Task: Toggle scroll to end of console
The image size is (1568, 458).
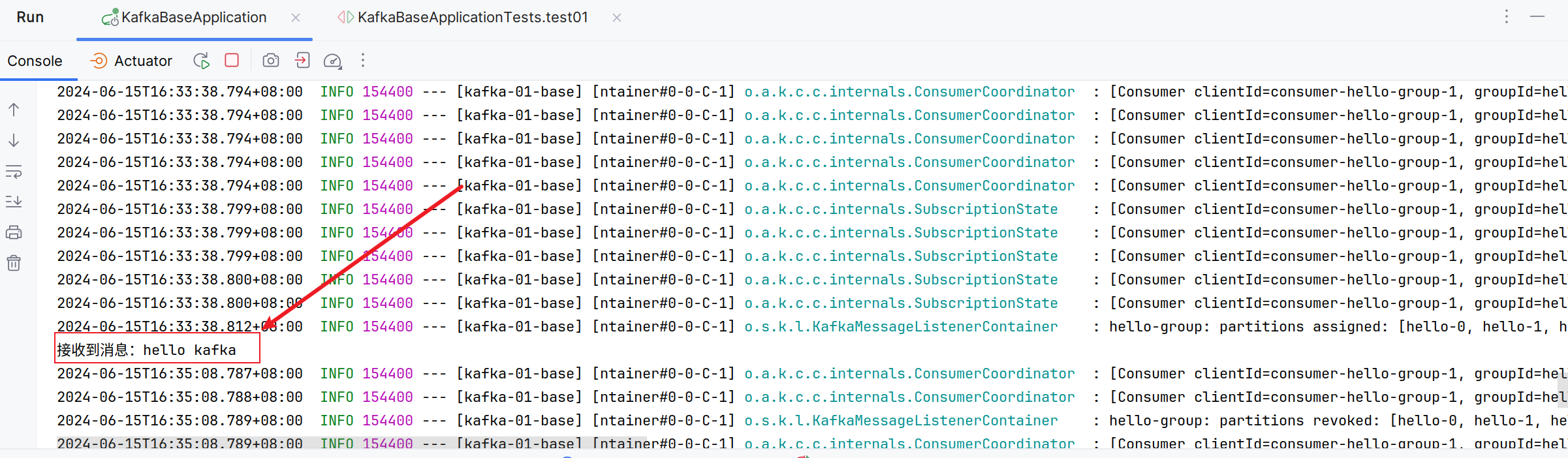Action: 14,202
